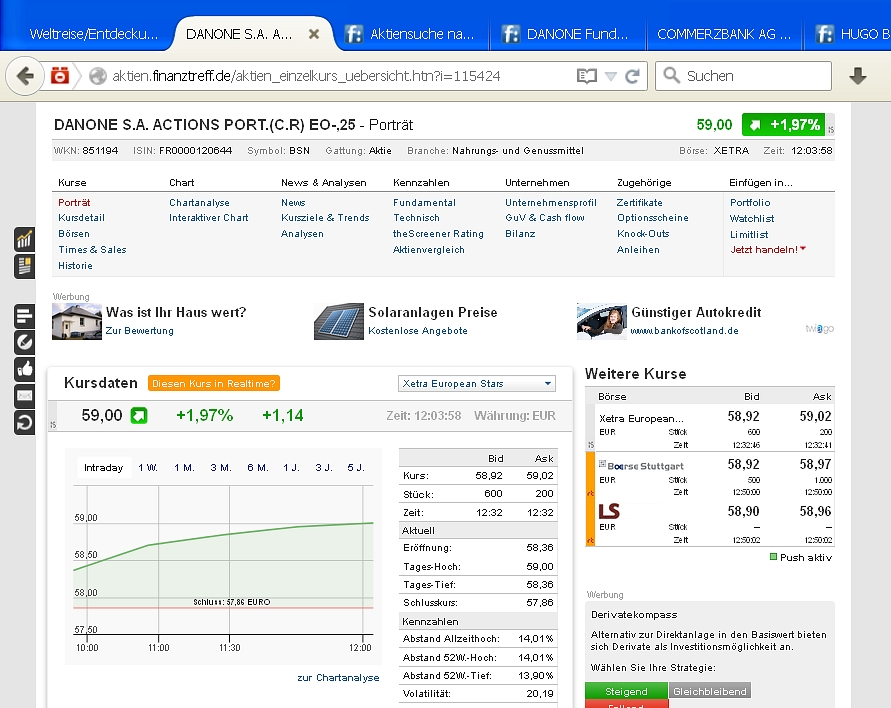
Task: Select the 1 W. chart range
Action: 148,468
